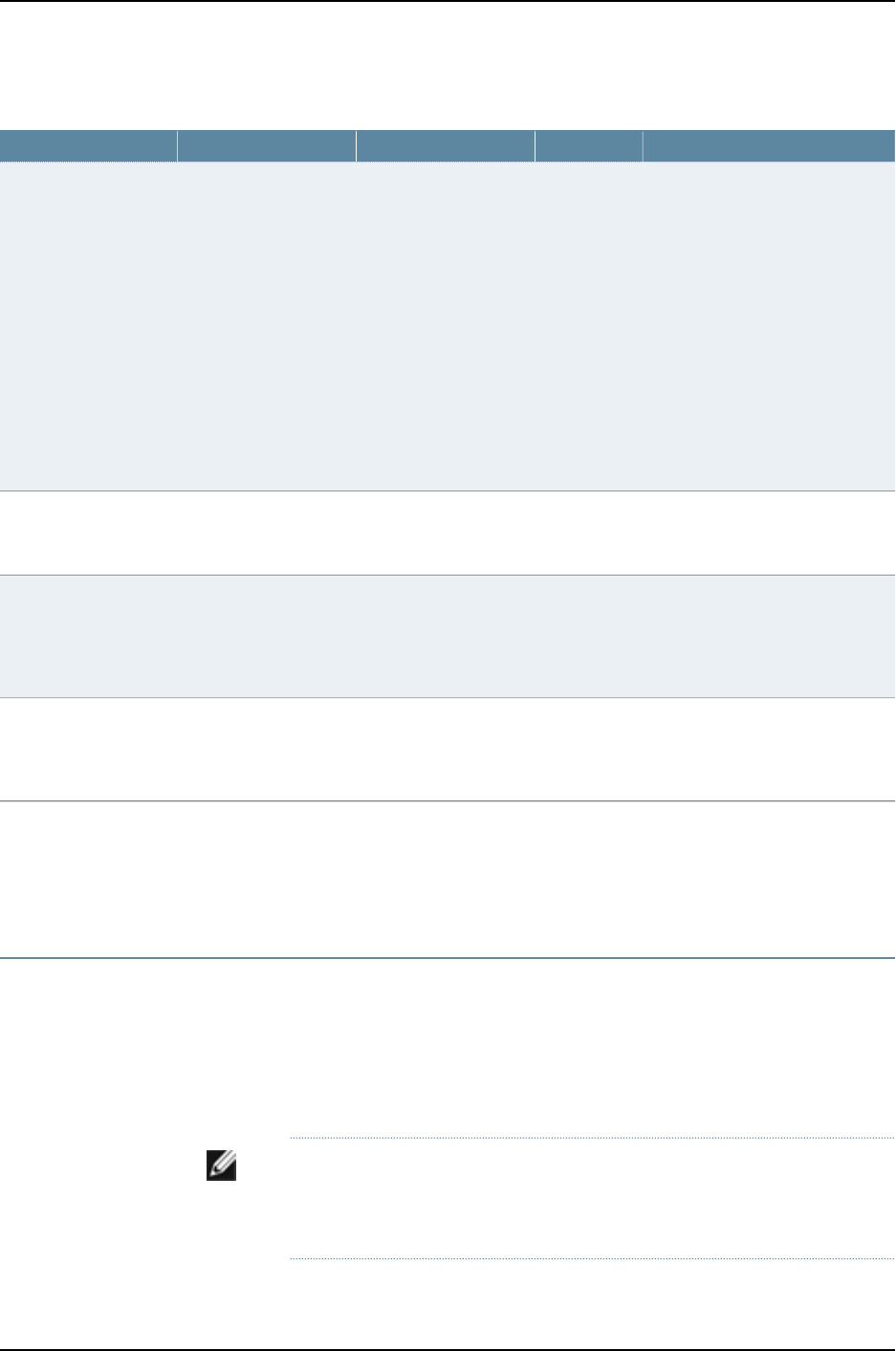Click the narrow fourth column header
The width and height of the screenshot is (896, 1351).
(589, 146)
